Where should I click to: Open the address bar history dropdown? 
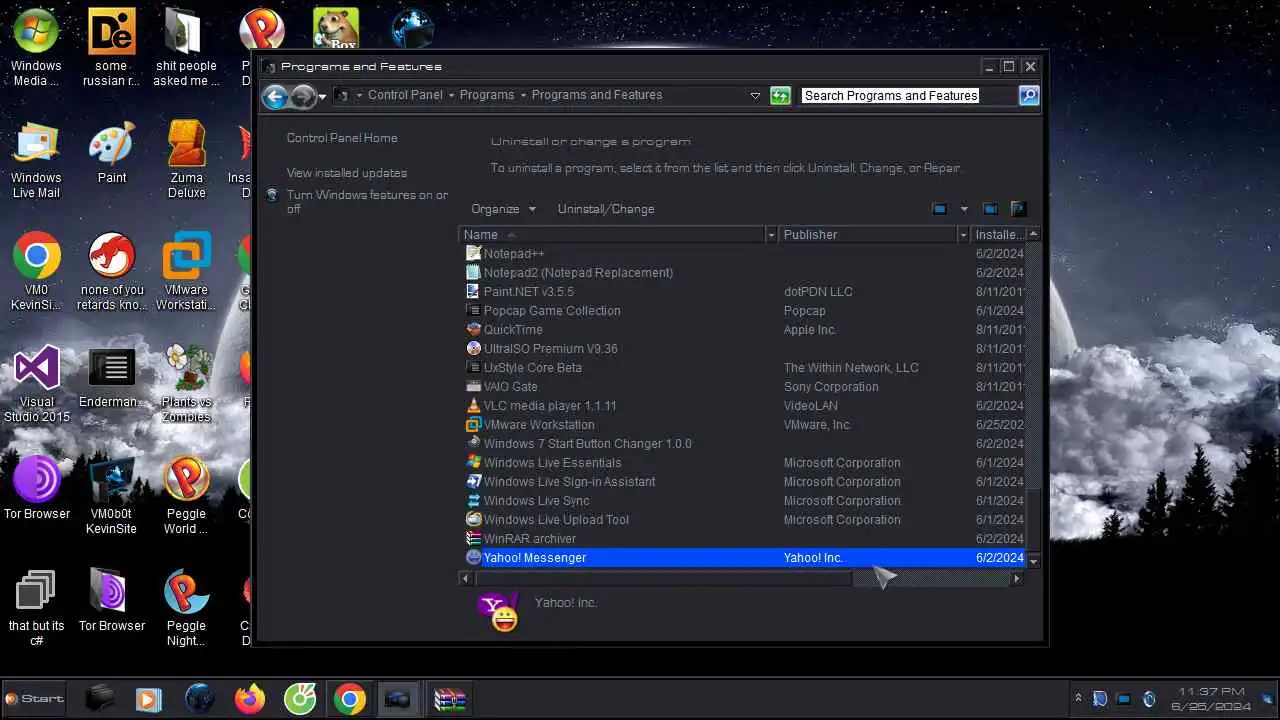pos(755,96)
